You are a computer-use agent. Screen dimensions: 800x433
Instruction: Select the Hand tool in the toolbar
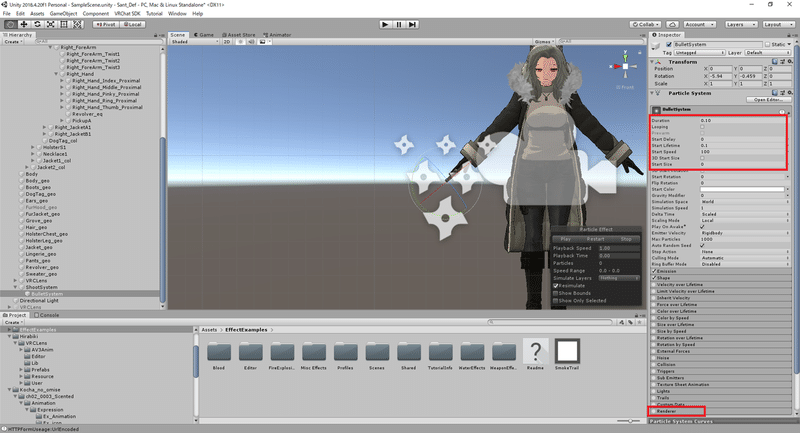click(x=10, y=24)
